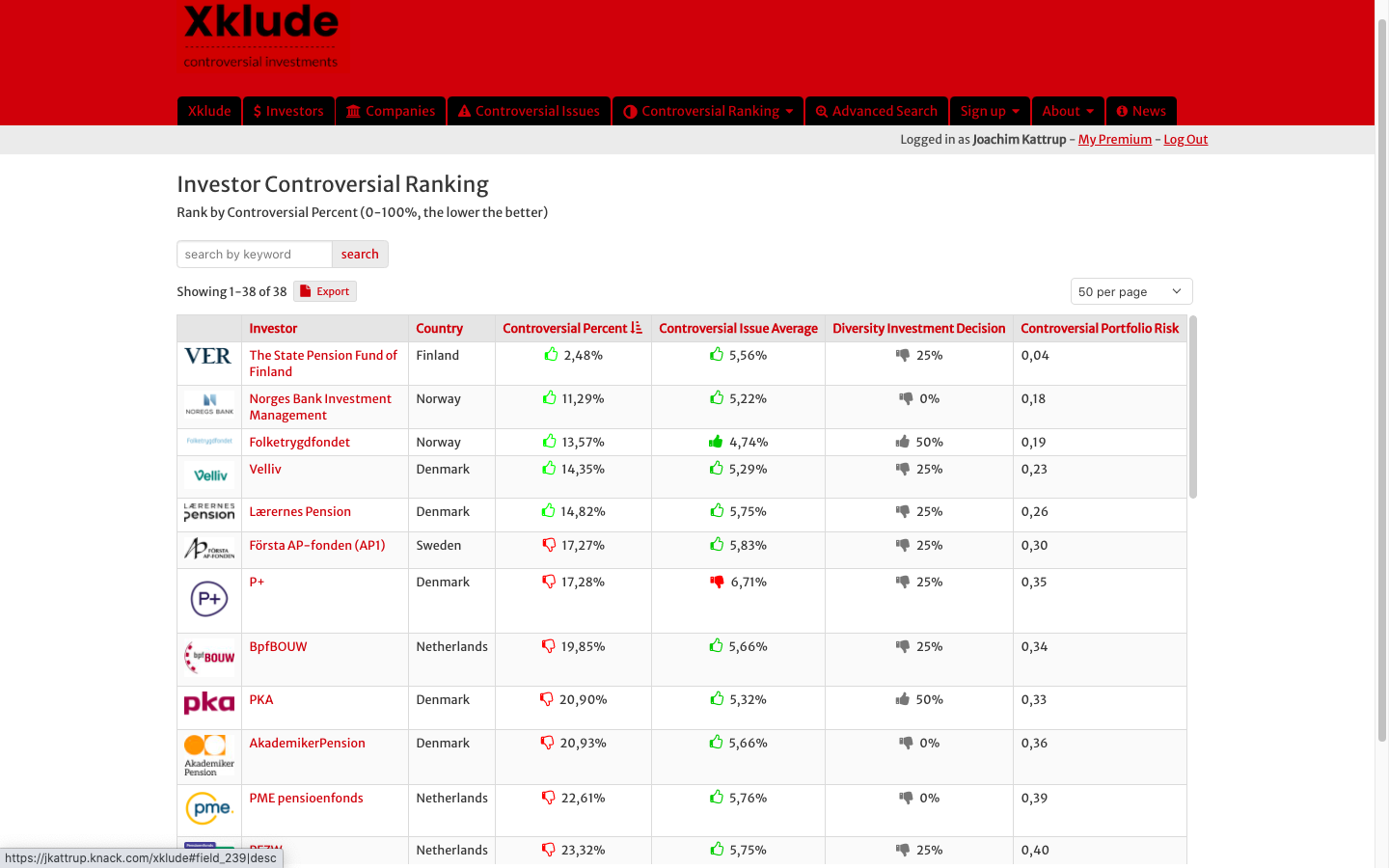The width and height of the screenshot is (1389, 868).
Task: Click the PKA logo icon
Action: click(x=209, y=703)
